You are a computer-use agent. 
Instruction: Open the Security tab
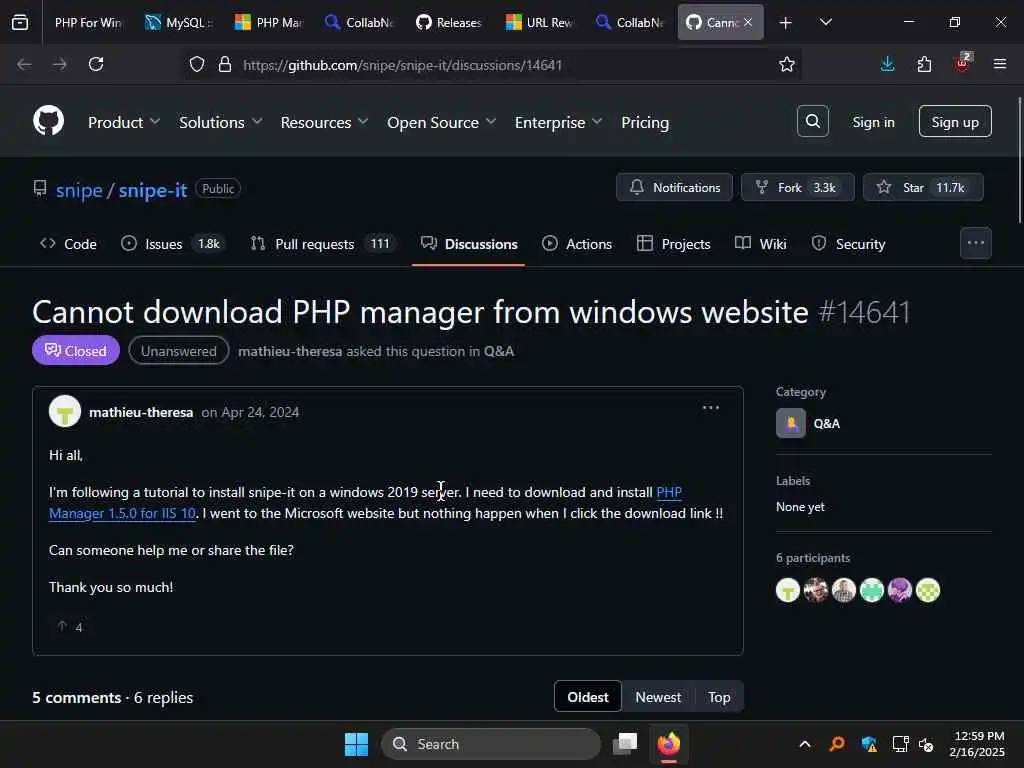(x=848, y=244)
